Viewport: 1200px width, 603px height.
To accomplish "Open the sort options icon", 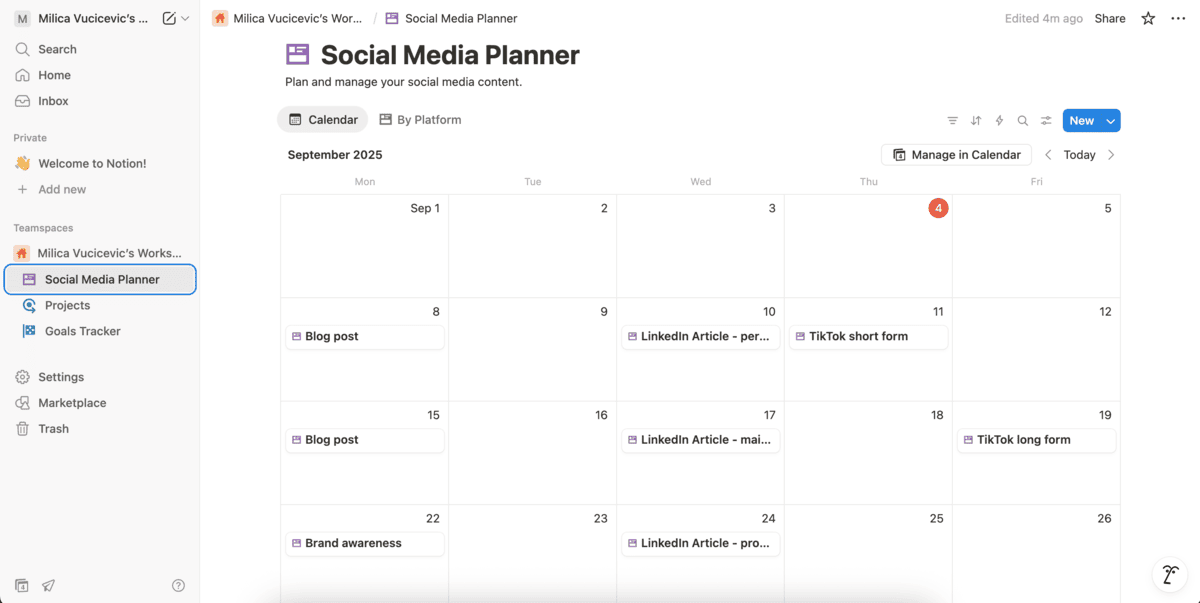I will click(976, 121).
